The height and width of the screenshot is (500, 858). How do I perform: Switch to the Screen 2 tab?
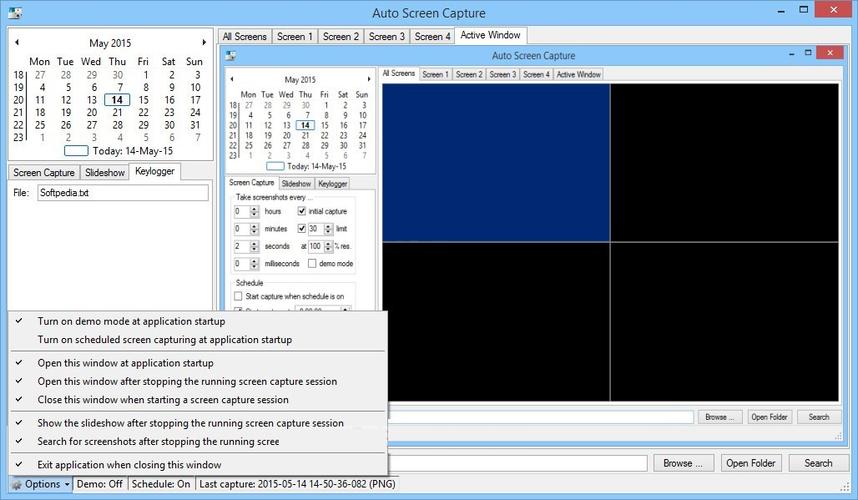pos(340,37)
